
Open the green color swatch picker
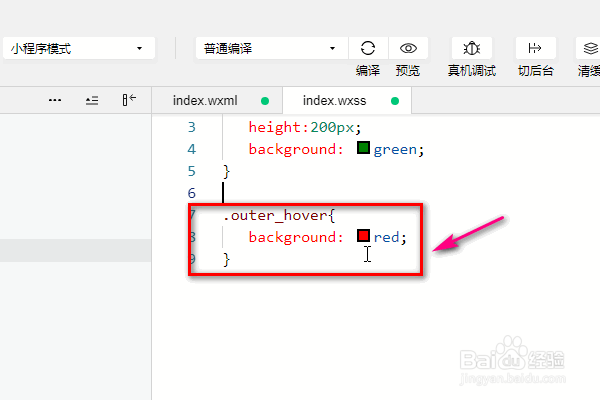[363, 148]
